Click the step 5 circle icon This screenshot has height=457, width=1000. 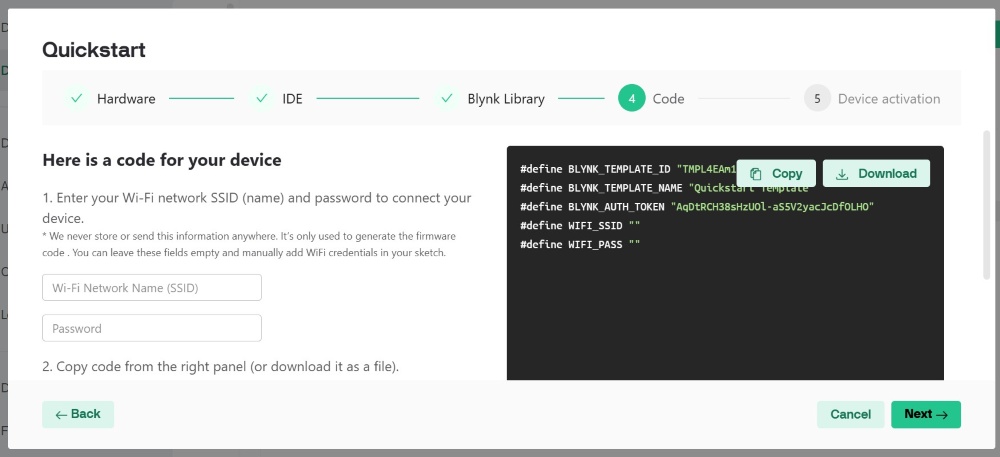[x=817, y=98]
